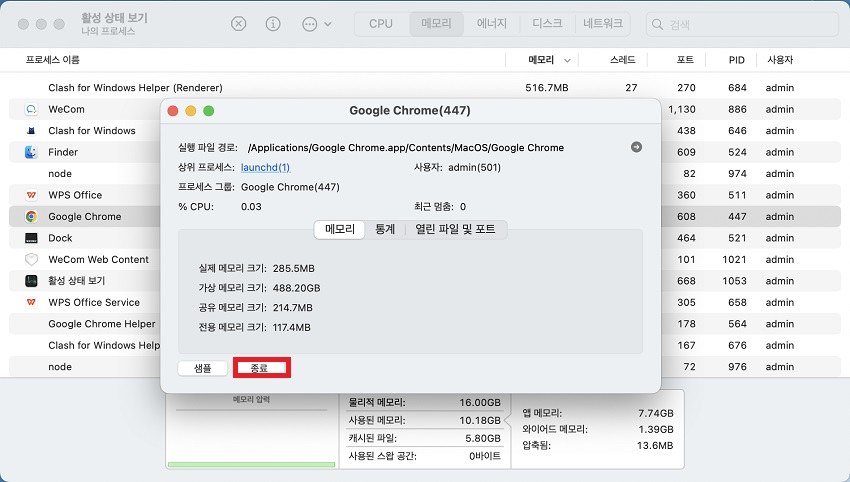850x482 pixels.
Task: Open the 디스크 tab
Action: coord(547,24)
